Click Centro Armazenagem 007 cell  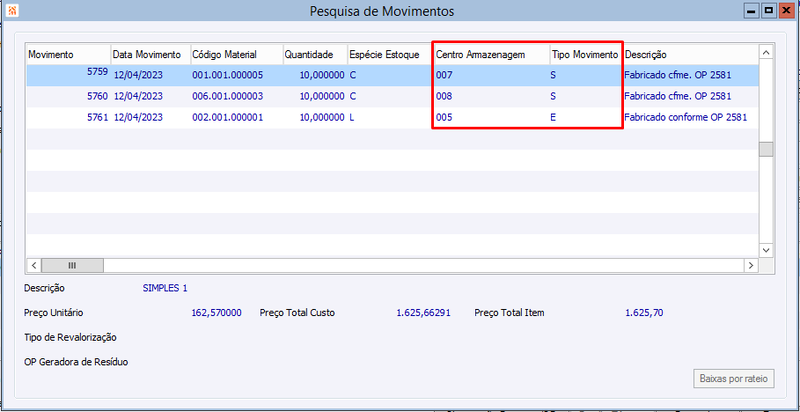point(444,75)
